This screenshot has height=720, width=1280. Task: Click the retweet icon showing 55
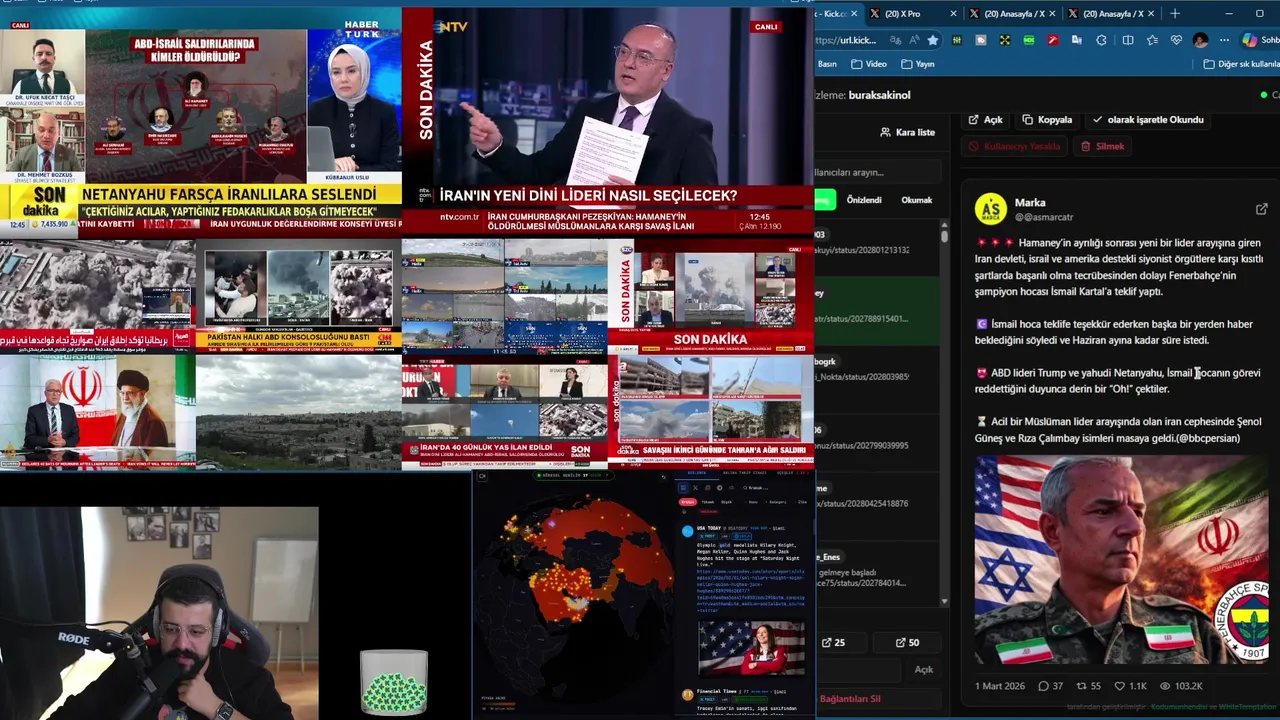click(1088, 686)
